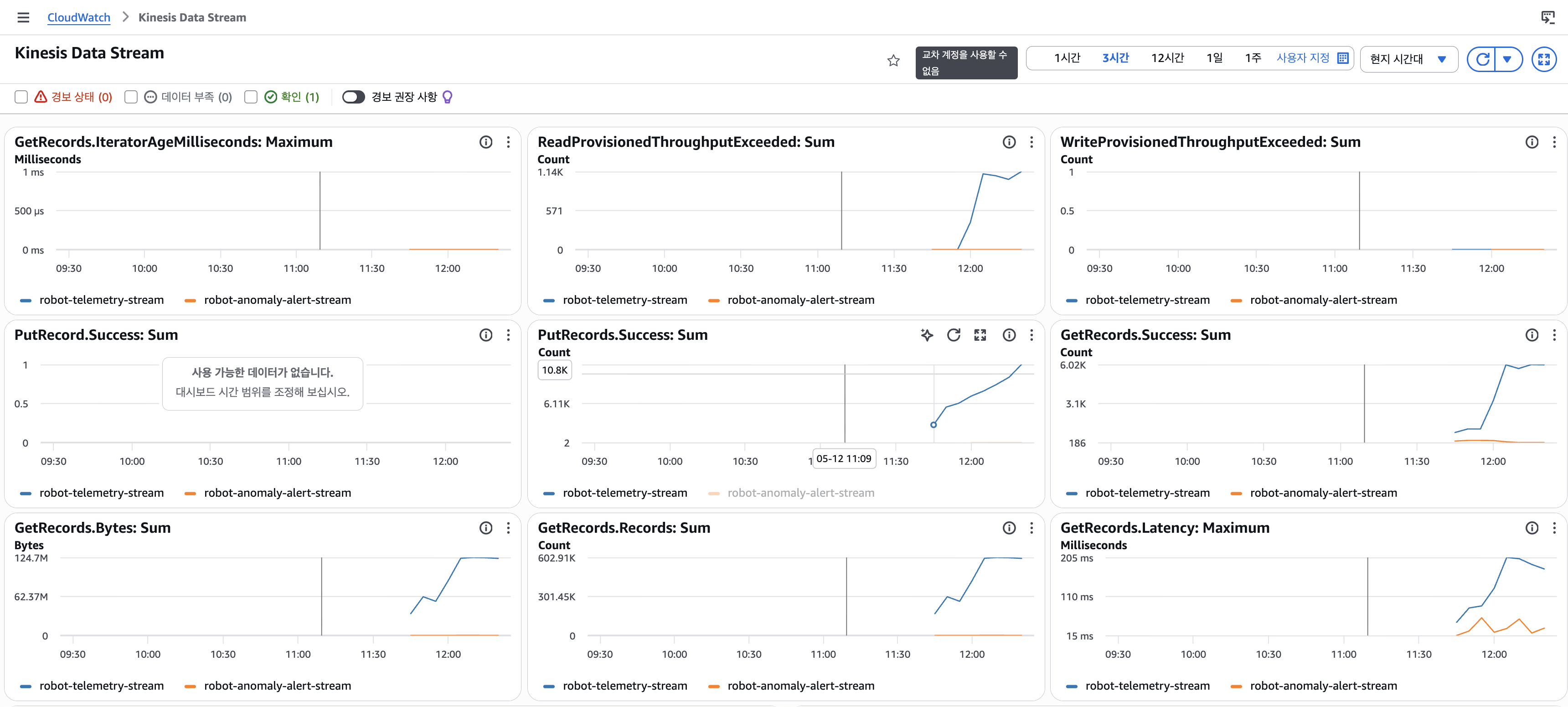Click the AI sparkle icon on PutRecords.Success widget

[926, 336]
